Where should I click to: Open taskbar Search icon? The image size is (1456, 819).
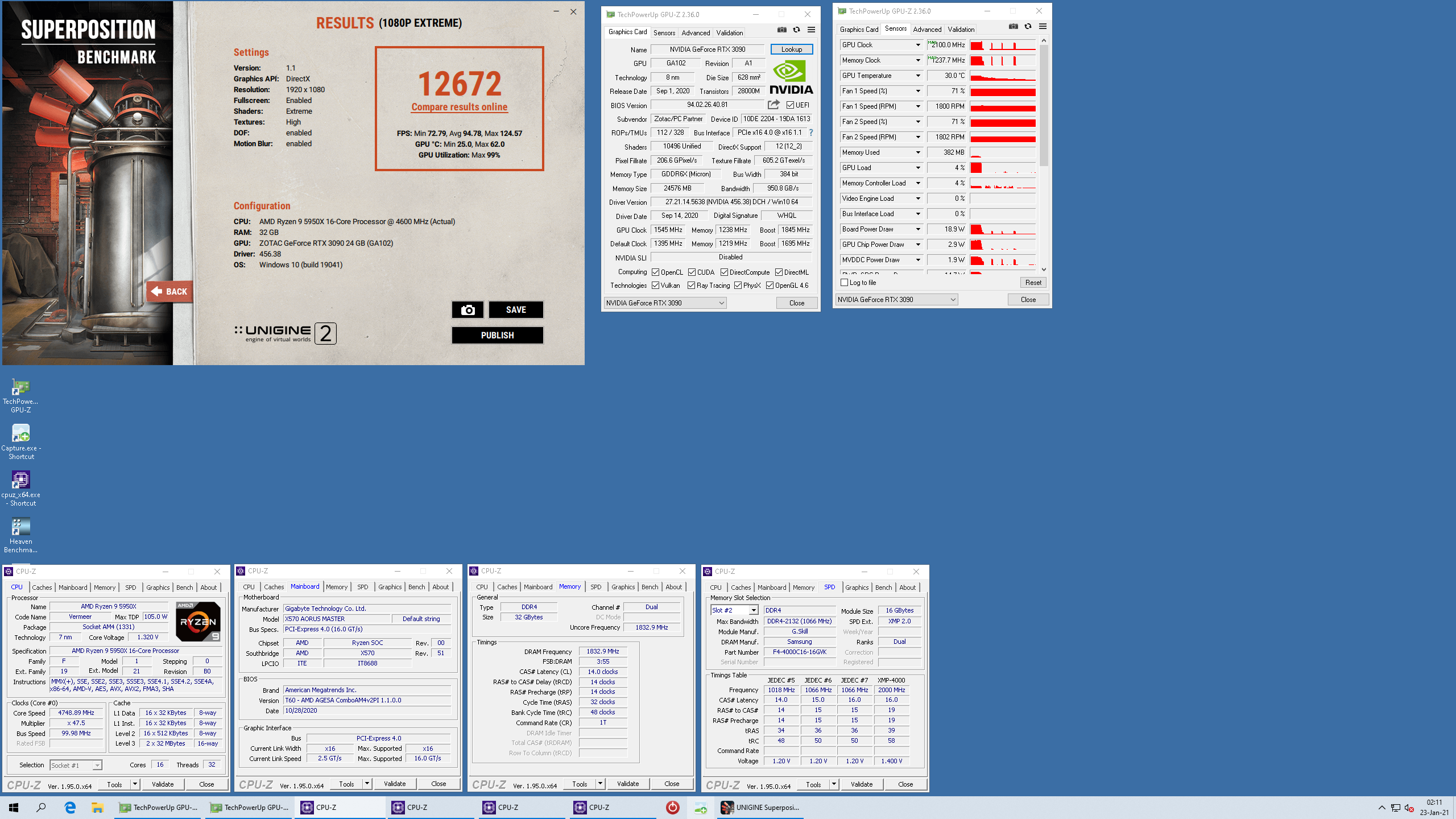pos(41,808)
